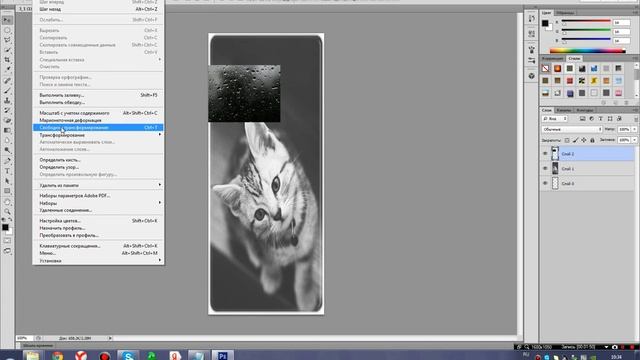This screenshot has width=640, height=360.
Task: Toggle filter for smart objects
Action: 619,119
